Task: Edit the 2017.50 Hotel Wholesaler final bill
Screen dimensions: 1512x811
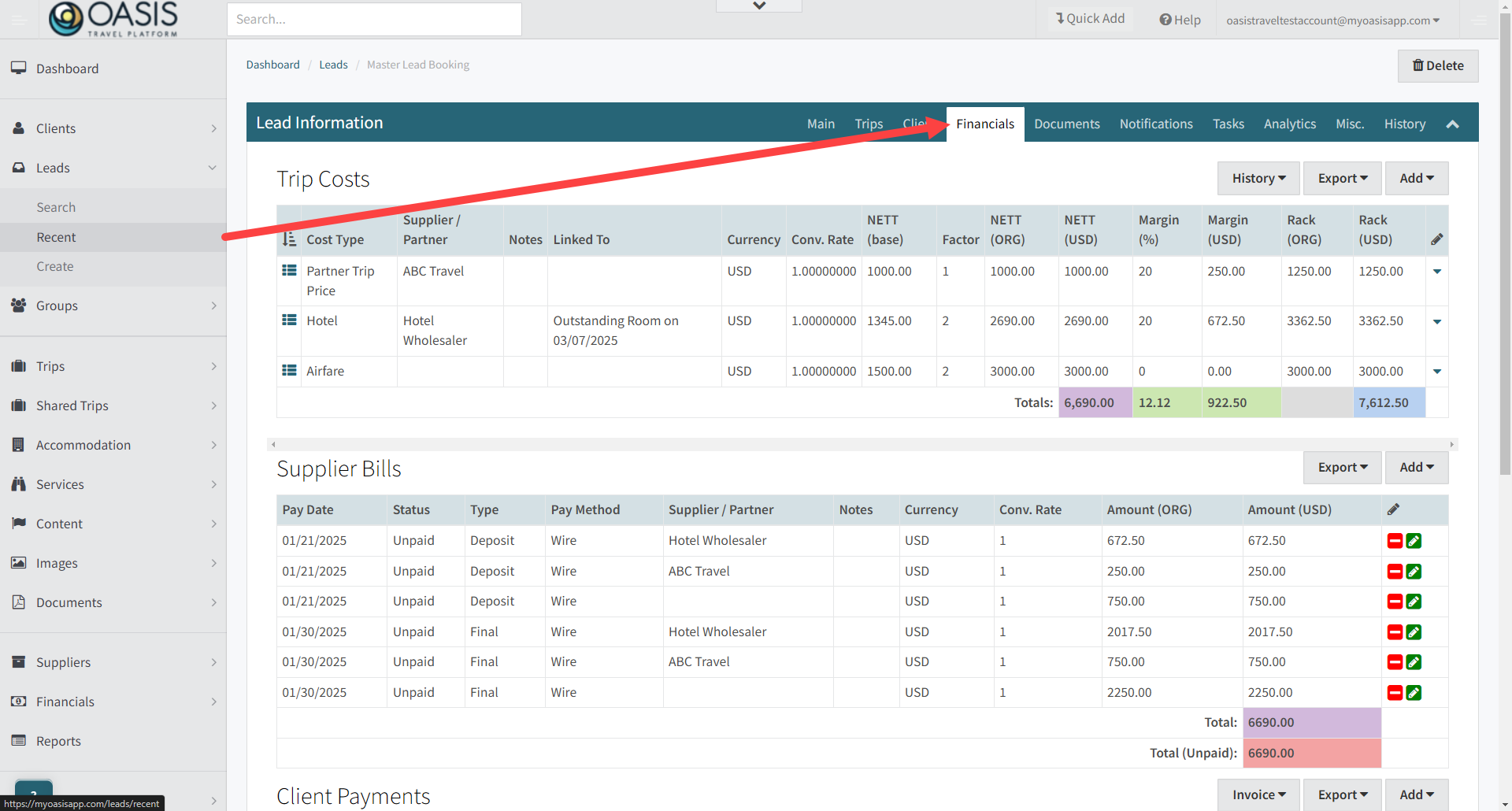Action: 1414,632
